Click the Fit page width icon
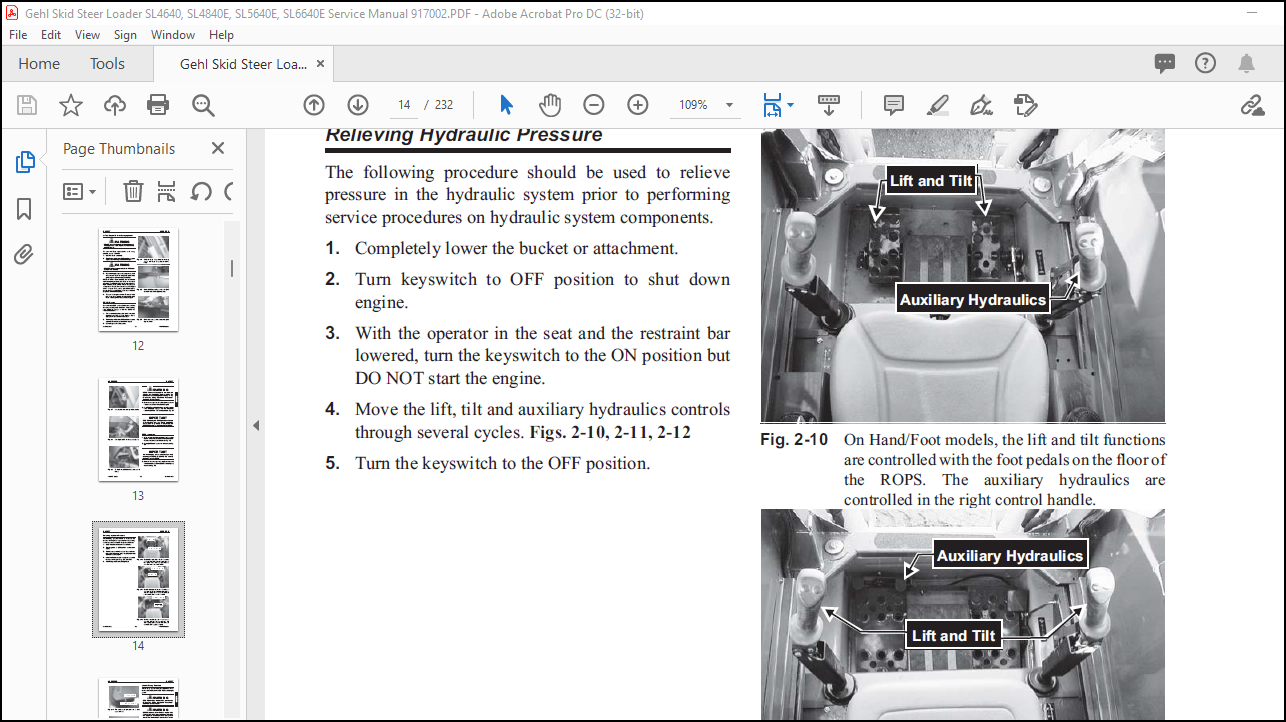Viewport: 1286px width, 722px height. (x=772, y=105)
